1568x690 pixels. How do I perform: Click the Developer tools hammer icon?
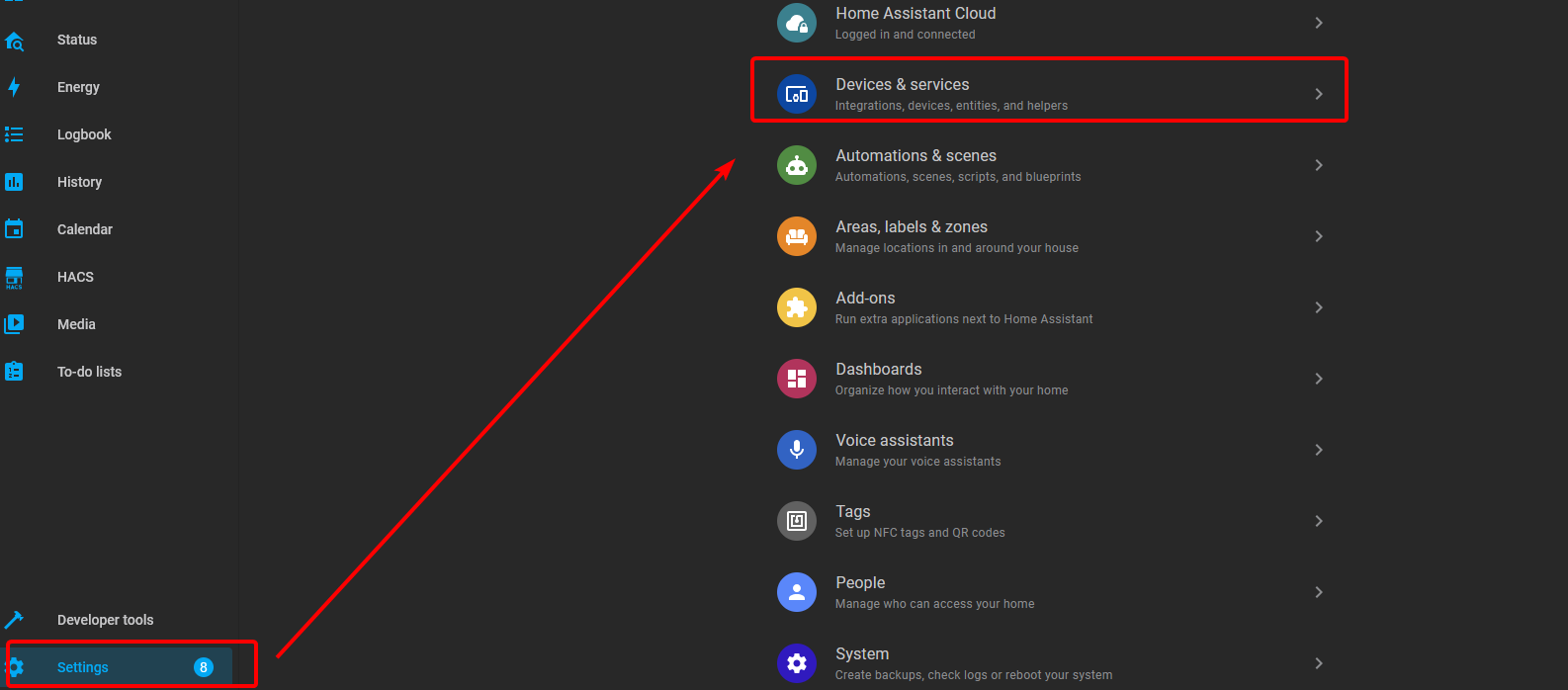[14, 620]
